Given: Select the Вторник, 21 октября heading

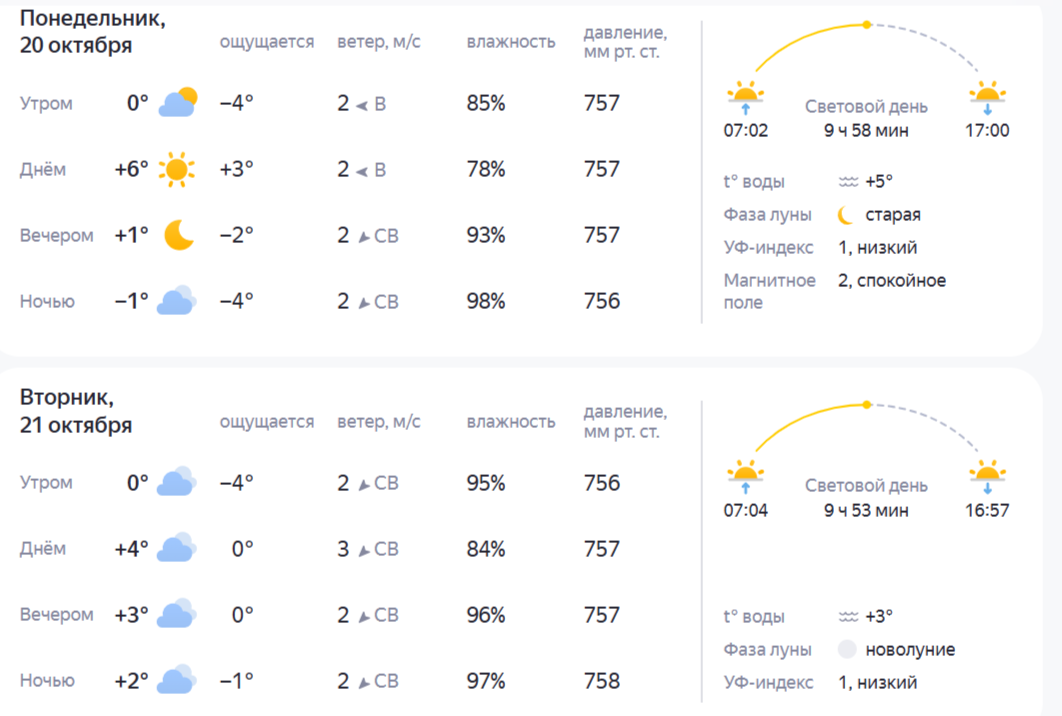Looking at the screenshot, I should [x=76, y=411].
